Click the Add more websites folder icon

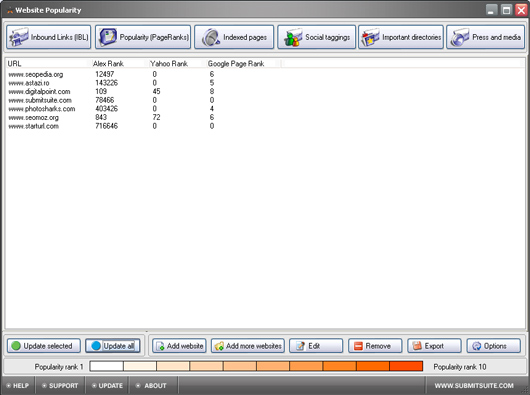click(x=219, y=346)
